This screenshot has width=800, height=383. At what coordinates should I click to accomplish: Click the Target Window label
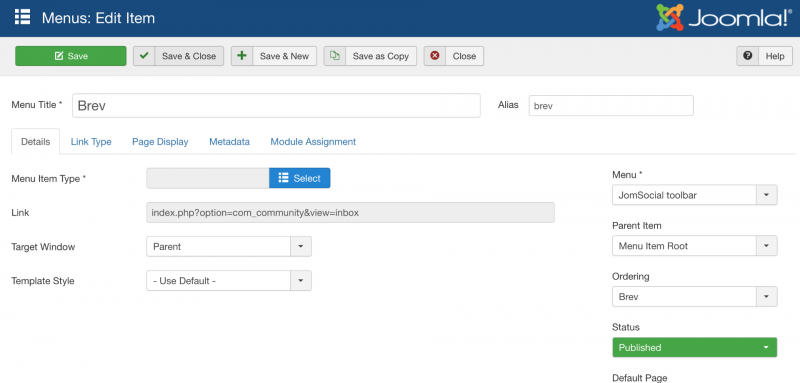pos(43,247)
